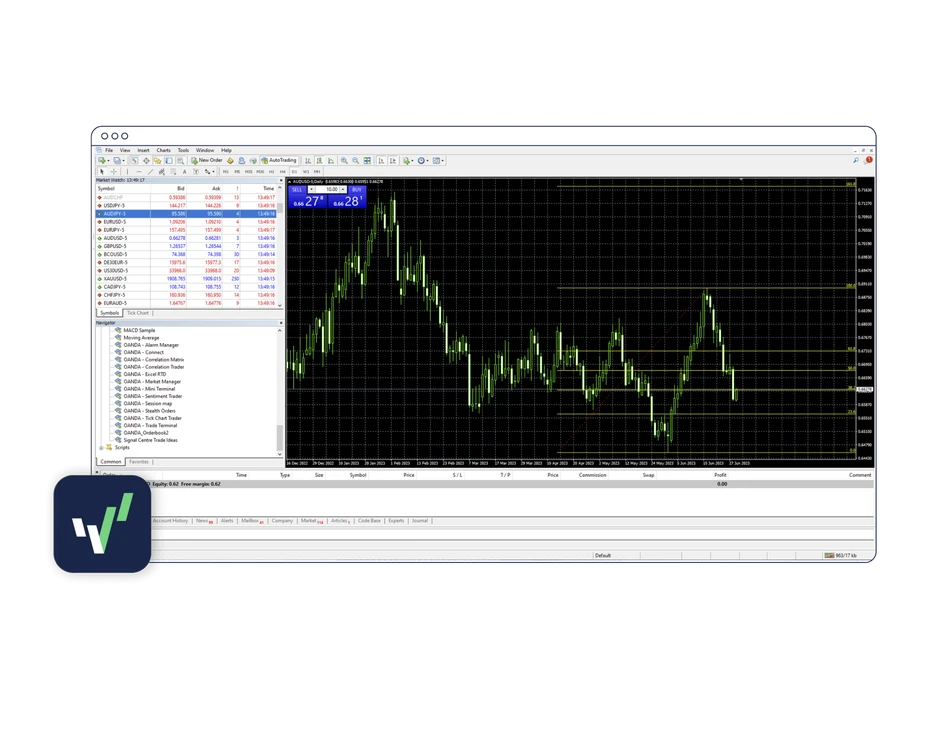This screenshot has height=748, width=936.
Task: Switch to the Tick Chart tab
Action: point(138,313)
